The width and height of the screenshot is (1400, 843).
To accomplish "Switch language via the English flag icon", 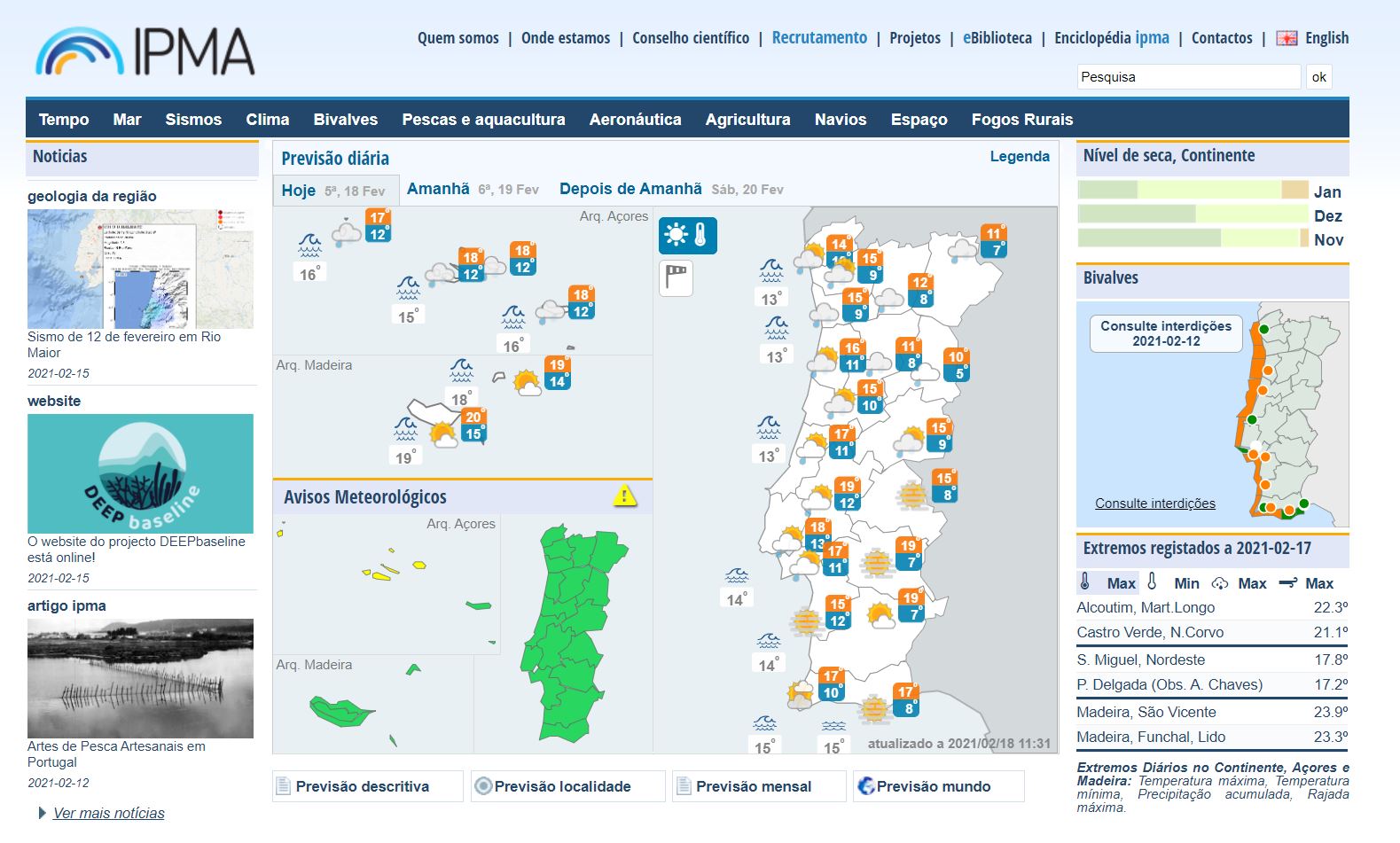I will click(1287, 38).
